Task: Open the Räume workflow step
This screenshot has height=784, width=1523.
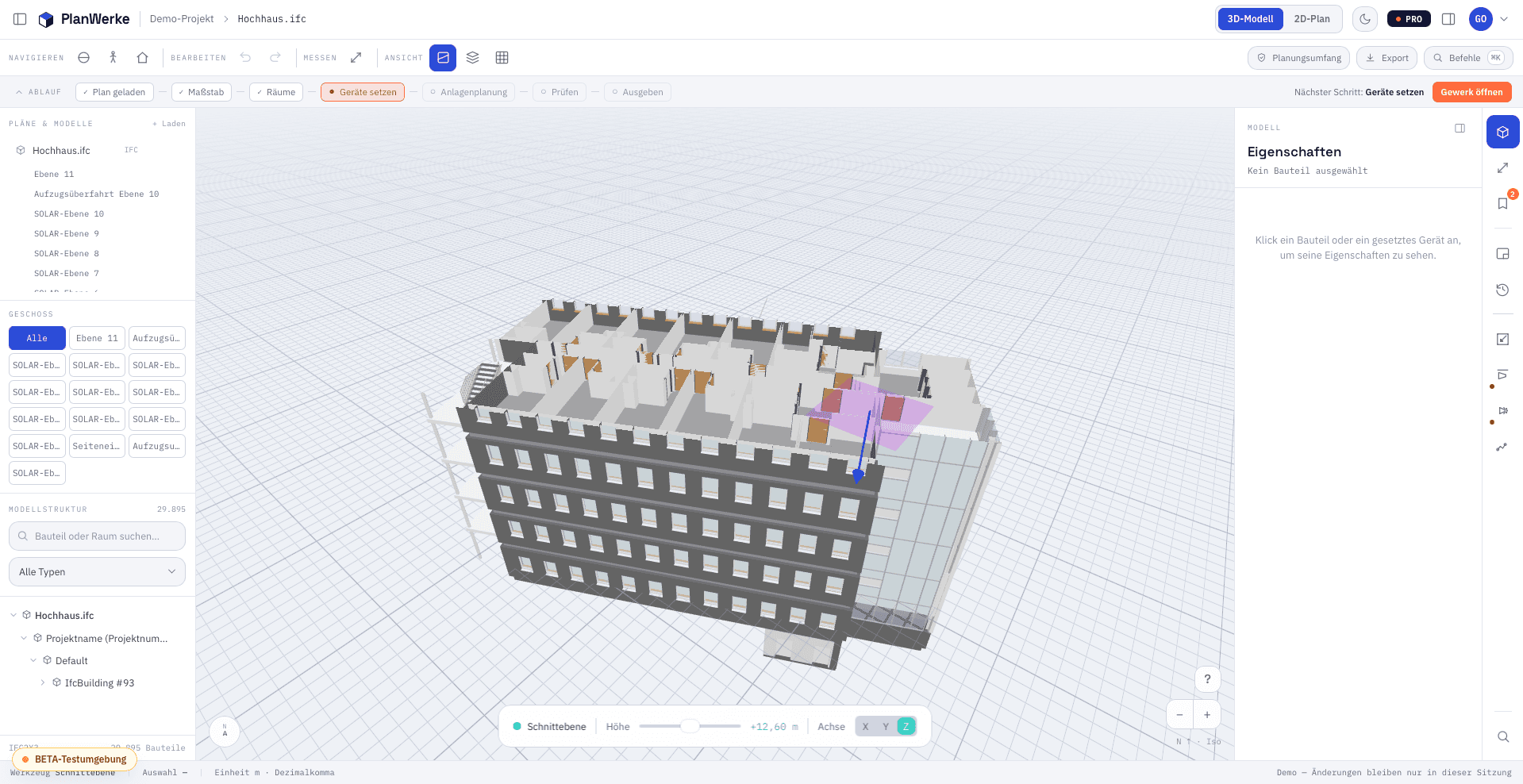Action: coord(276,92)
